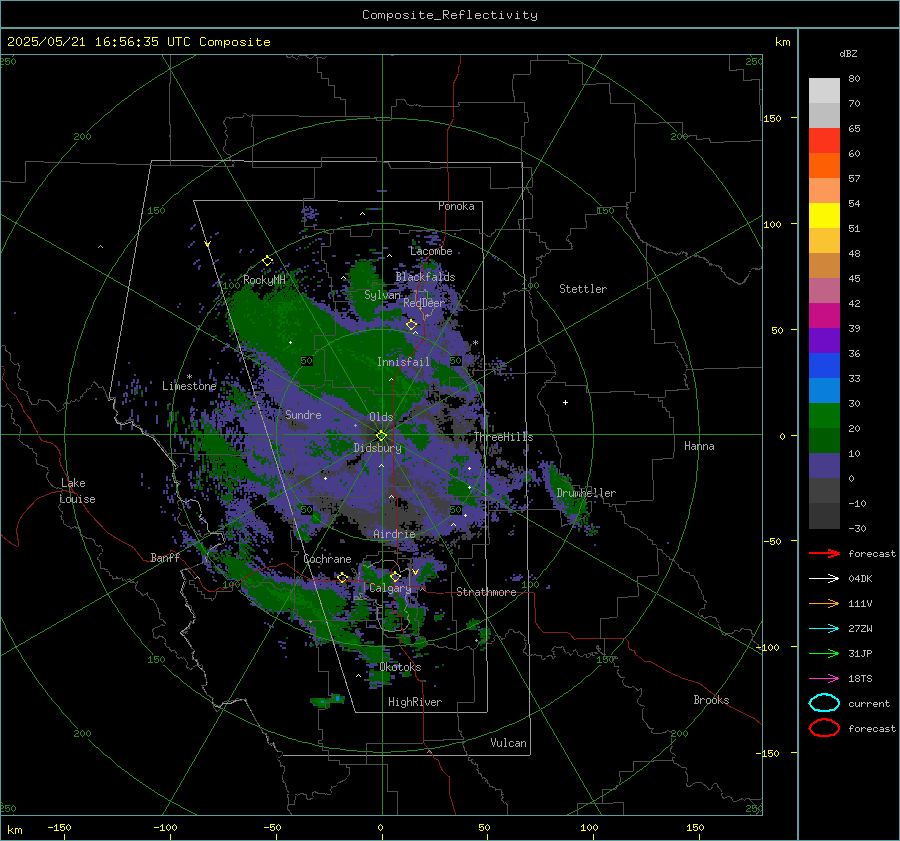Click the Banff label
The height and width of the screenshot is (841, 900).
pos(165,557)
